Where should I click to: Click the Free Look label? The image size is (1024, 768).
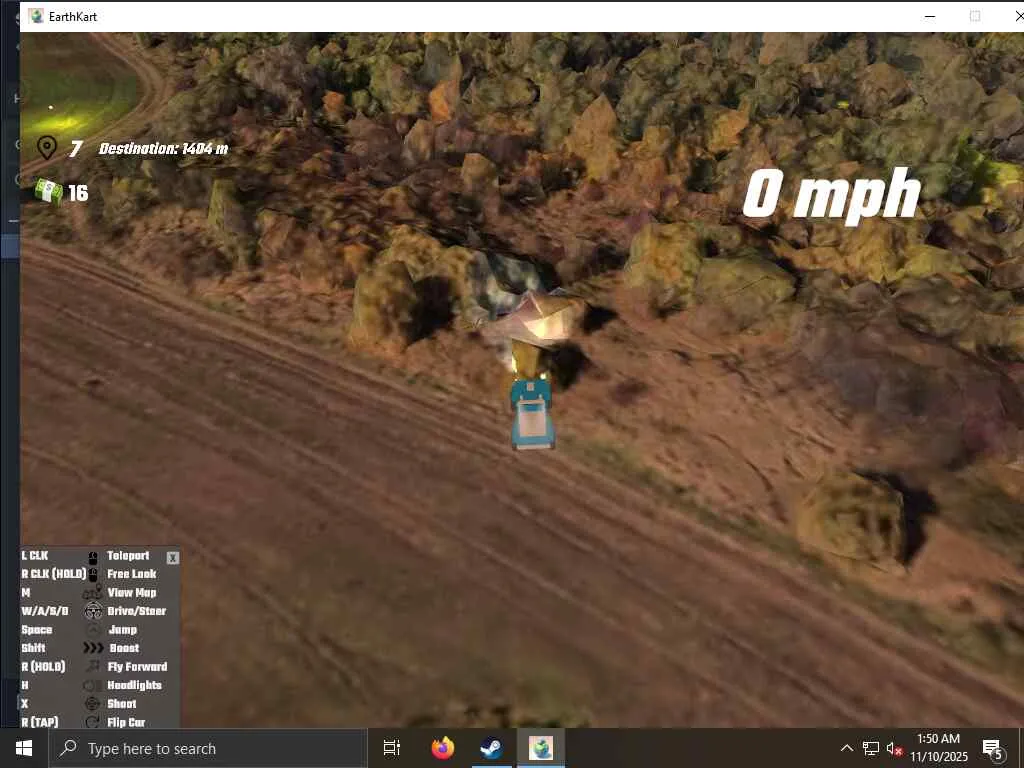tap(131, 574)
